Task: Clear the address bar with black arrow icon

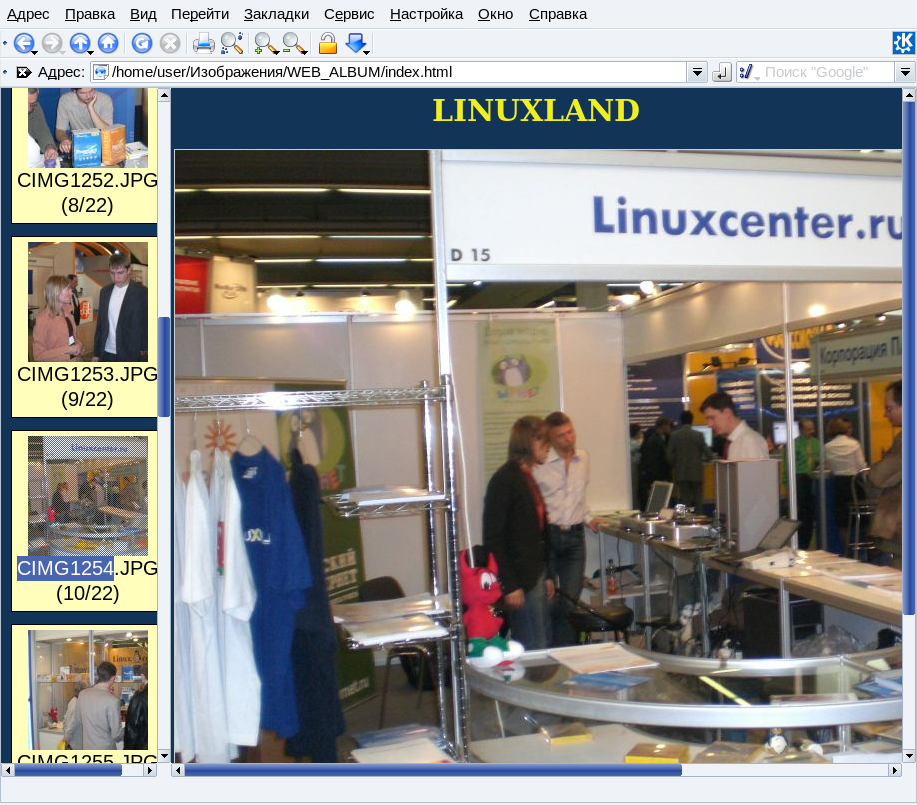Action: (24, 72)
